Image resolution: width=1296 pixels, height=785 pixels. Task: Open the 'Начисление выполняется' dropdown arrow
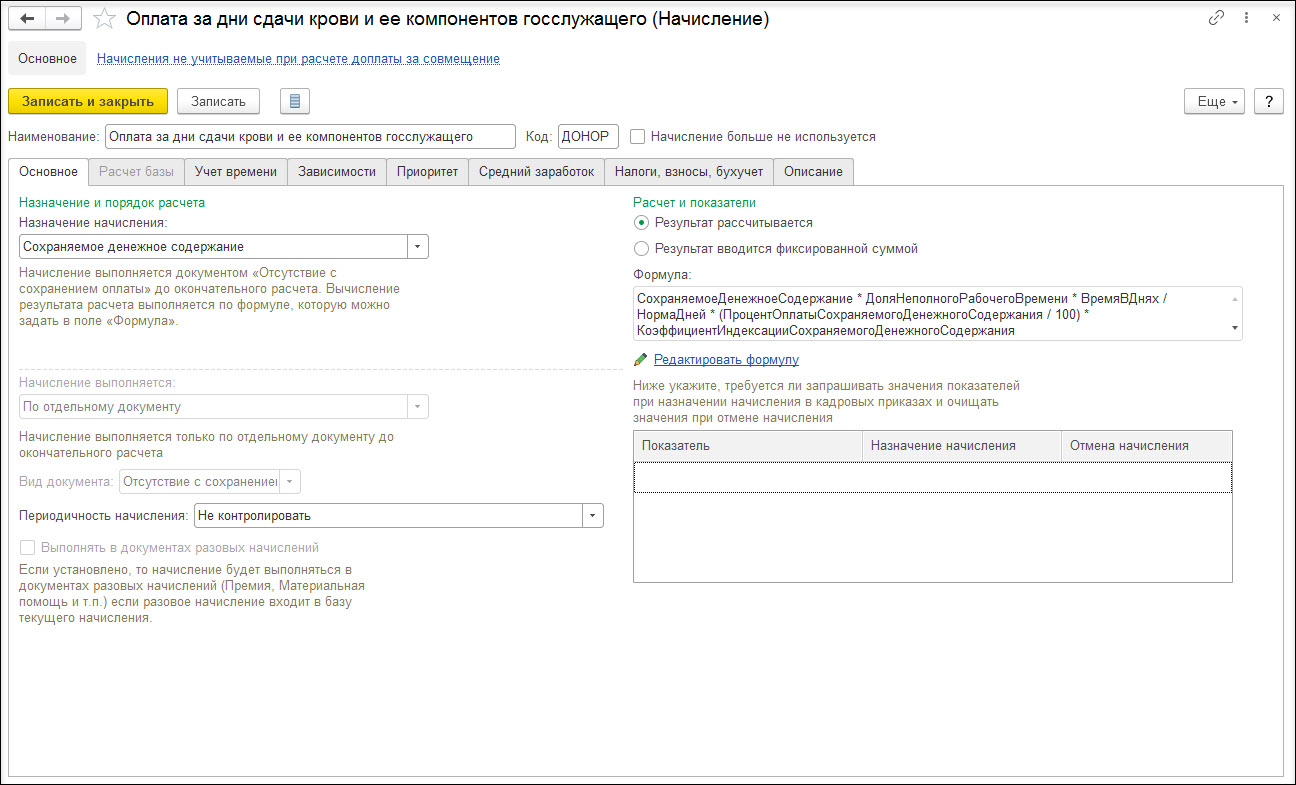pyautogui.click(x=418, y=407)
